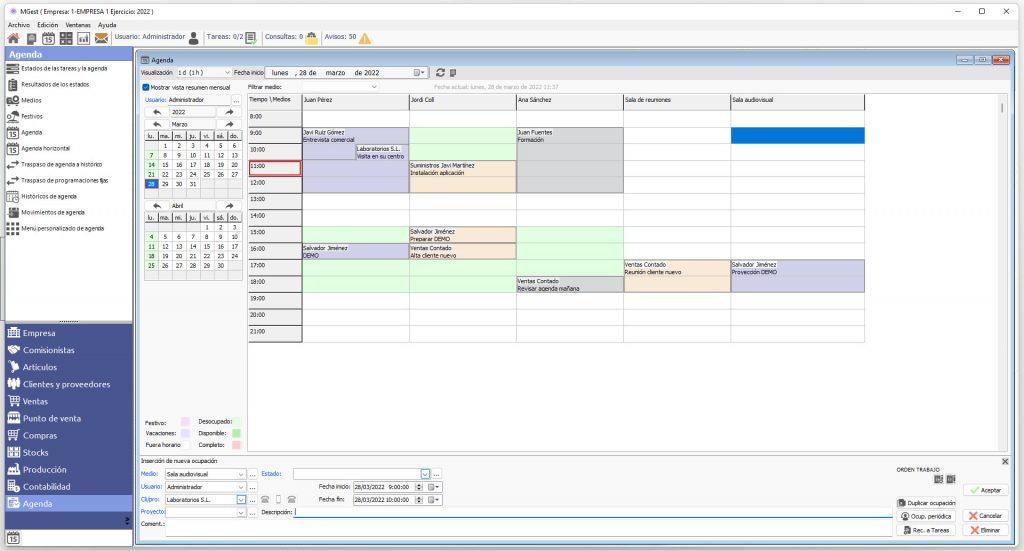1024x551 pixels.
Task: Click the Rec. a Tareas button
Action: coord(926,530)
